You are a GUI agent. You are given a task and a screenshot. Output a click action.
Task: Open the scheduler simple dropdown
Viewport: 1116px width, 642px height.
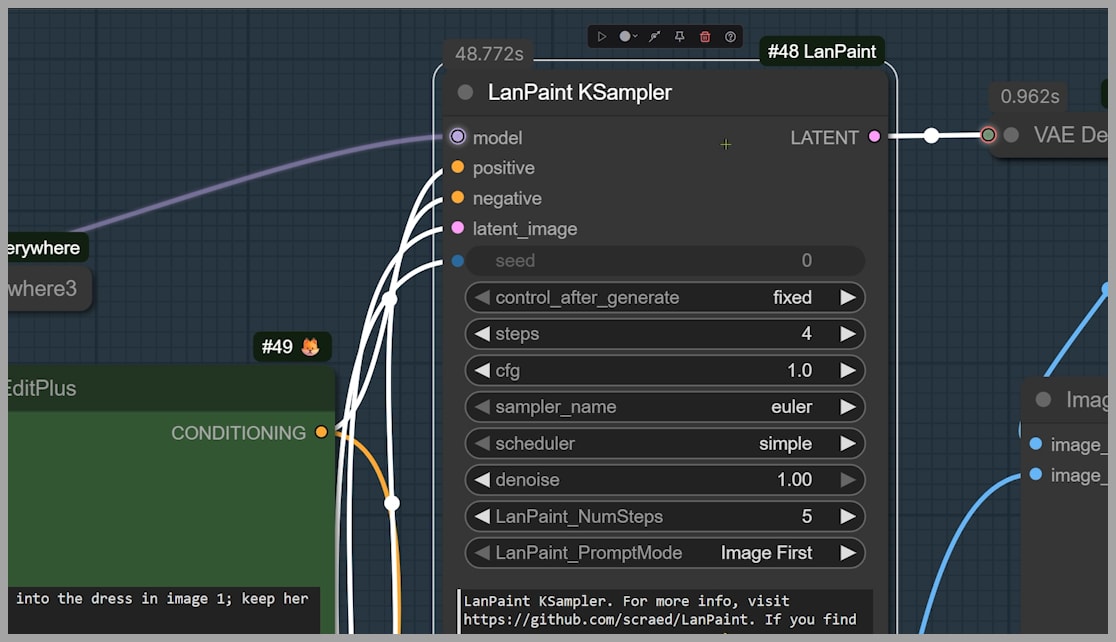pos(664,443)
